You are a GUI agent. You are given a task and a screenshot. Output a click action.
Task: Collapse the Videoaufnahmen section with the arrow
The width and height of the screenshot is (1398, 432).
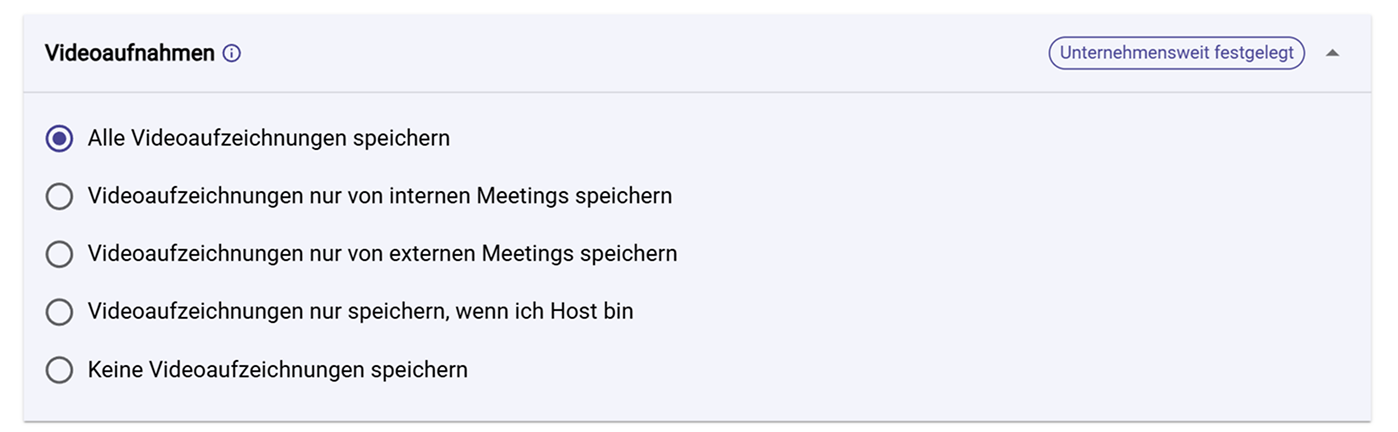click(1332, 54)
